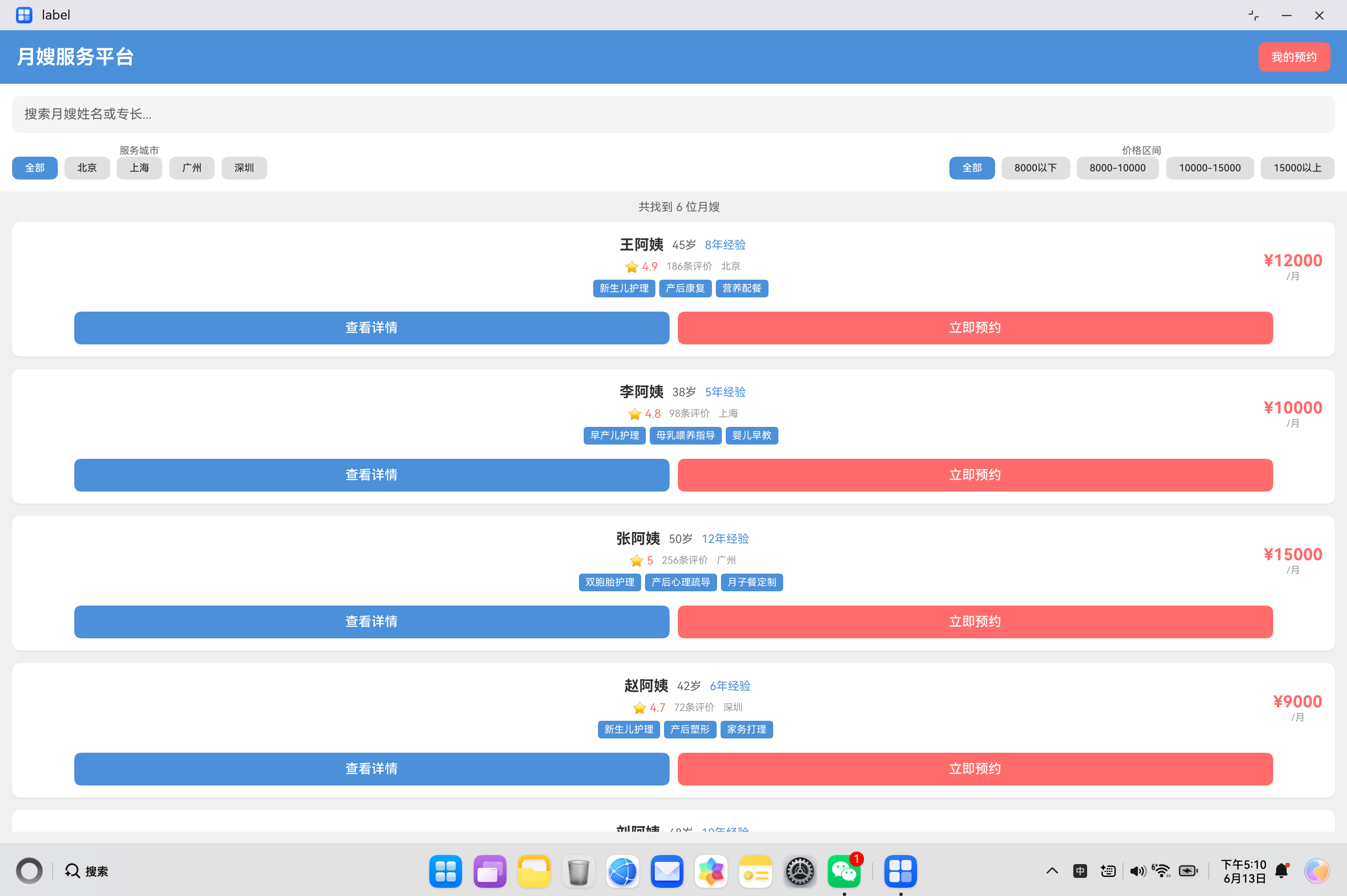Open the blue mail envelope icon
This screenshot has width=1347, height=896.
click(x=667, y=871)
